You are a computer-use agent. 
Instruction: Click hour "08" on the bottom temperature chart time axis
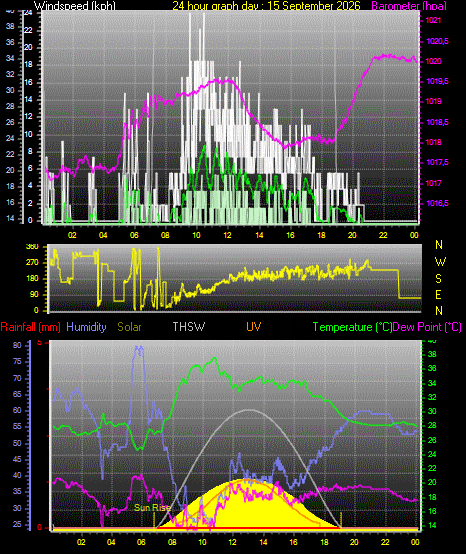(x=172, y=542)
